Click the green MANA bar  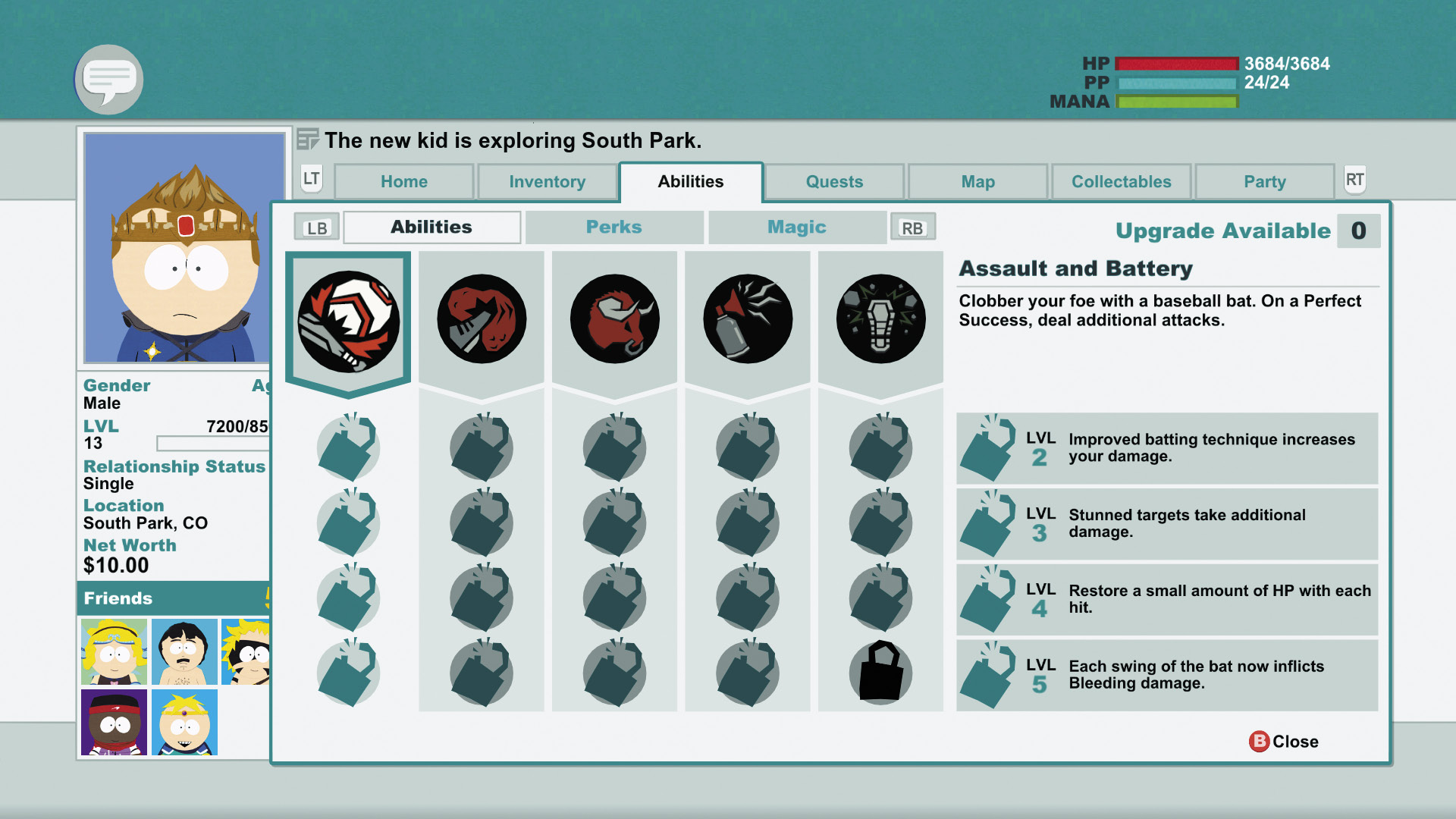[1177, 102]
